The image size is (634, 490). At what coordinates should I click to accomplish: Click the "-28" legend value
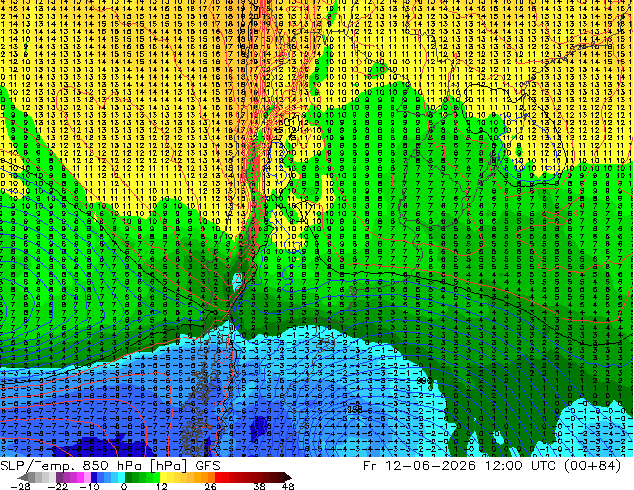click(20, 486)
